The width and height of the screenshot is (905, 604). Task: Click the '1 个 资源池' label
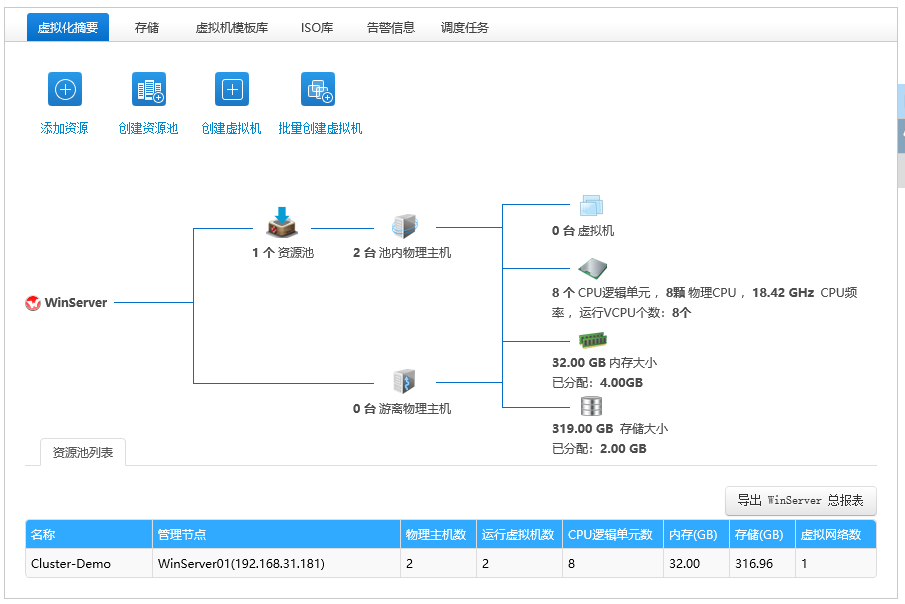[283, 253]
